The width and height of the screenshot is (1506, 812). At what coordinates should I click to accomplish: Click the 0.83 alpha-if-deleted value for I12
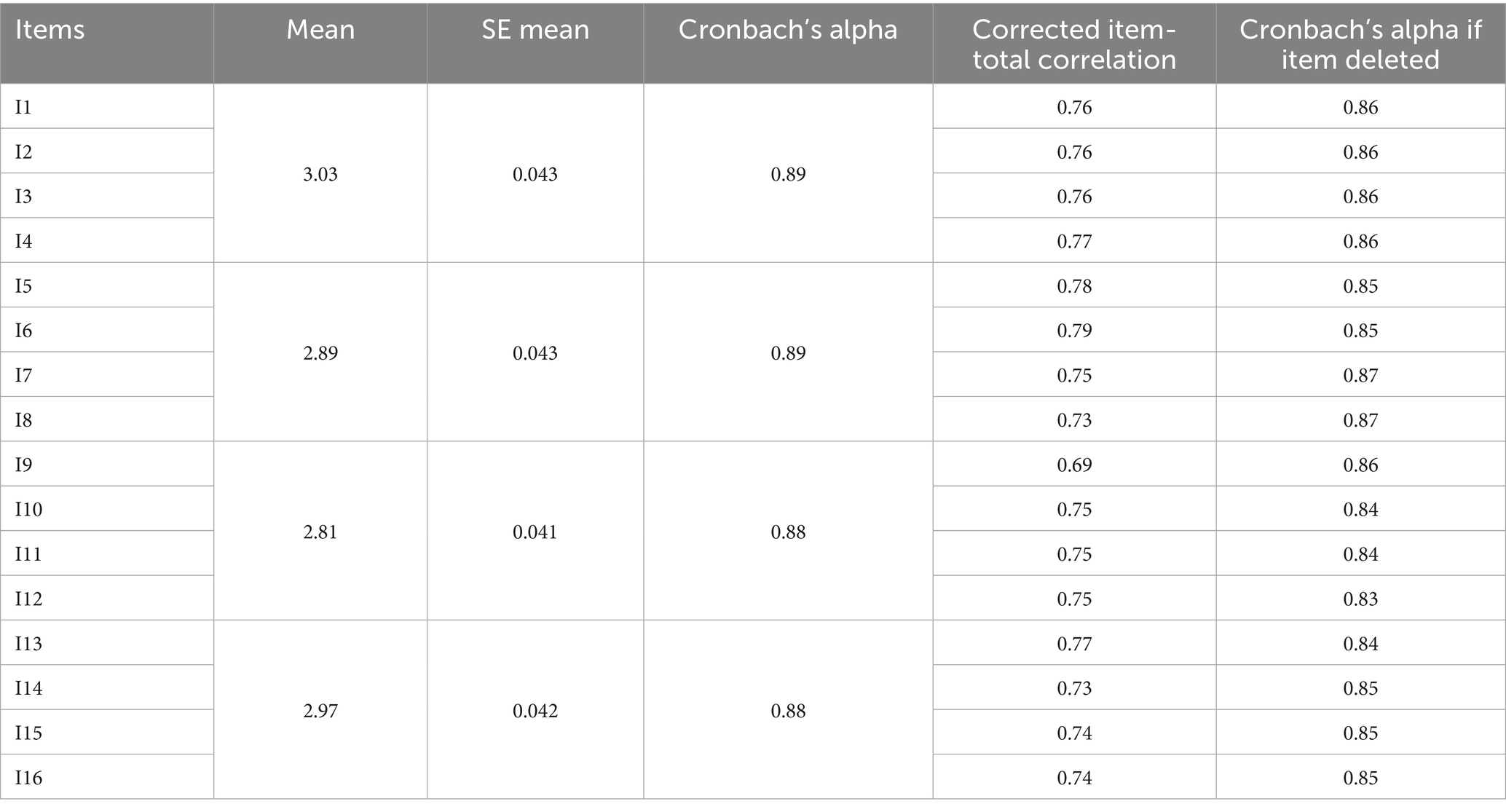(x=1360, y=599)
